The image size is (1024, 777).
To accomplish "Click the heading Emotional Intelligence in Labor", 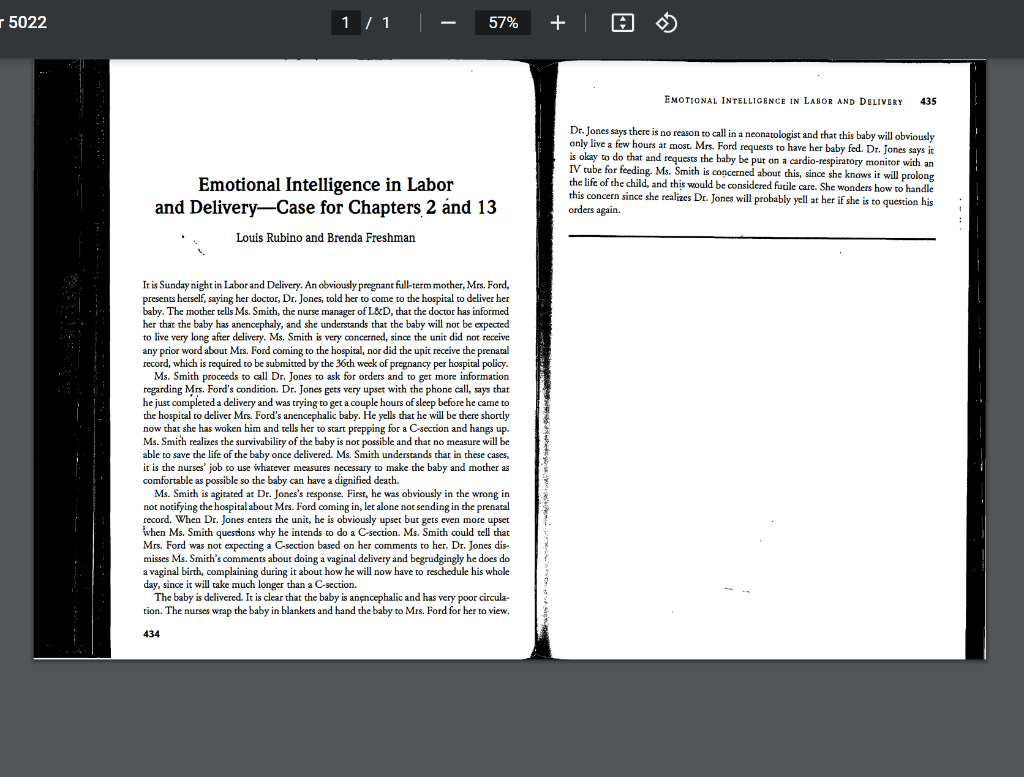I will [325, 185].
